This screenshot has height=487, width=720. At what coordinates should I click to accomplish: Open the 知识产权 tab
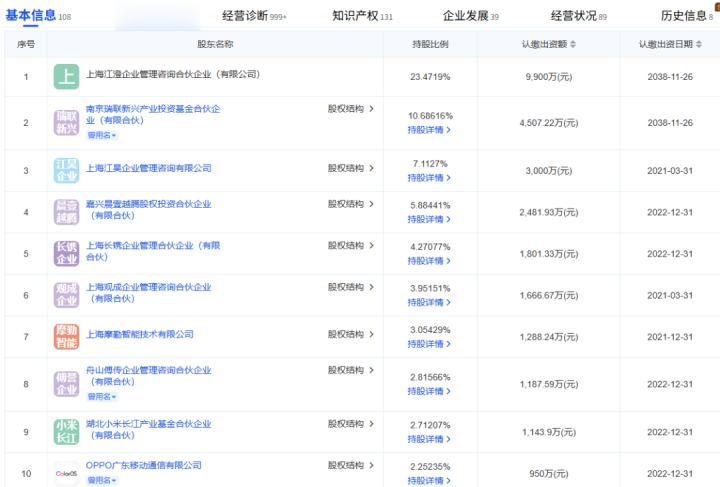tap(362, 16)
